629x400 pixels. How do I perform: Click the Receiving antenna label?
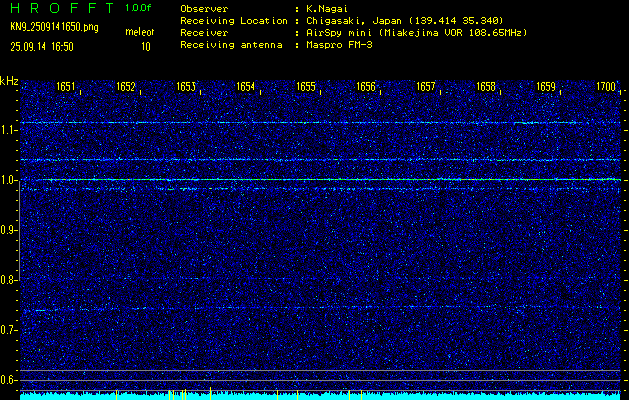pyautogui.click(x=231, y=45)
